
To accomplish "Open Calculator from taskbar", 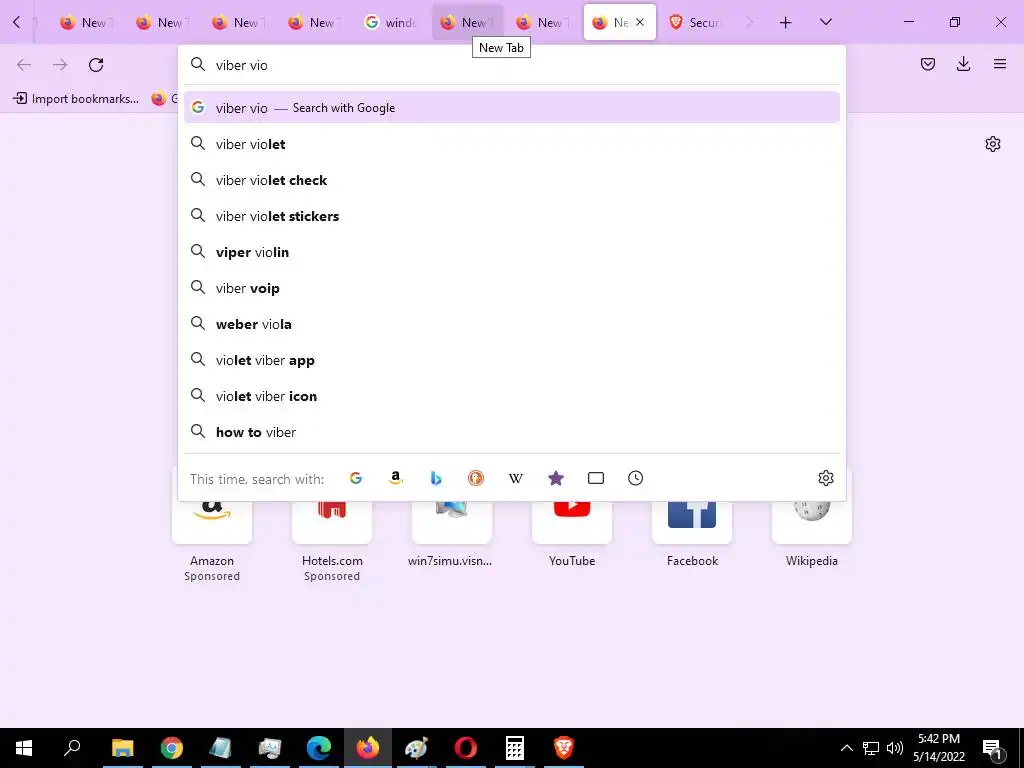I will 515,748.
